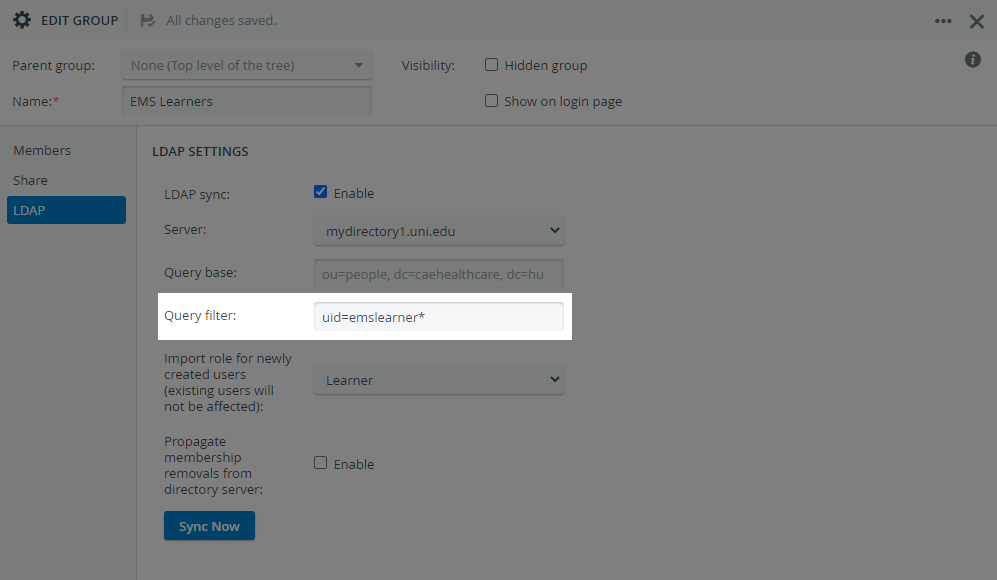The image size is (997, 580).
Task: Open the three-dots more options menu
Action: pyautogui.click(x=943, y=21)
